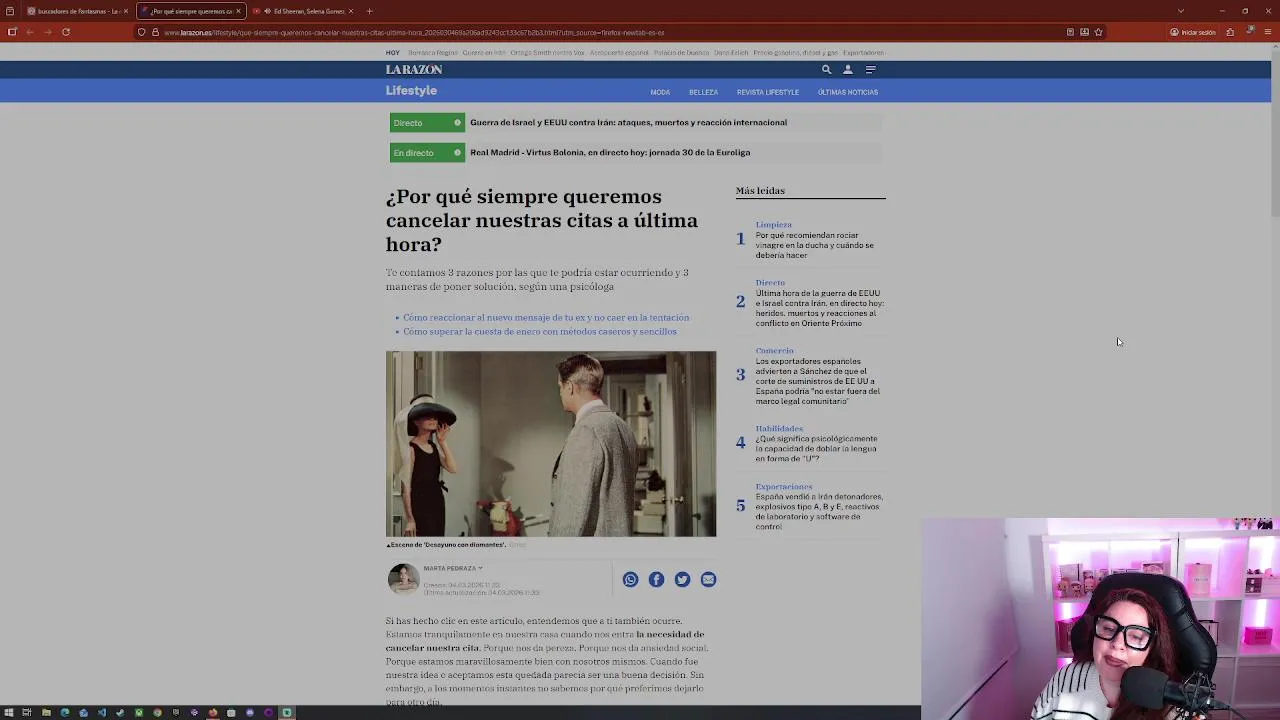This screenshot has height=720, width=1280.
Task: Go back with the browser back arrow
Action: (30, 32)
